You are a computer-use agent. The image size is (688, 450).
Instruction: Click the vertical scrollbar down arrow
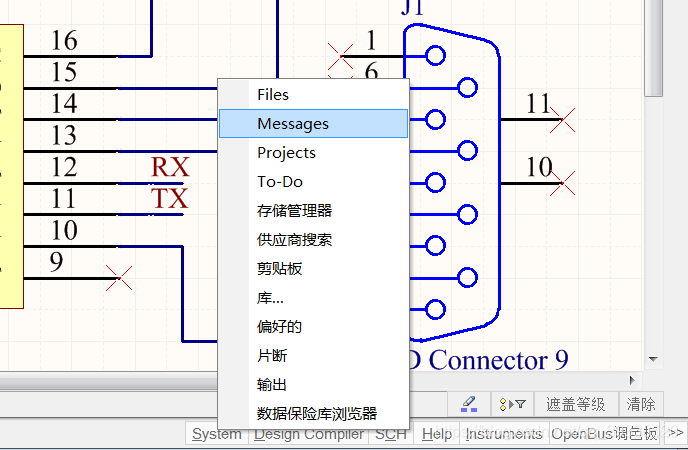[653, 359]
